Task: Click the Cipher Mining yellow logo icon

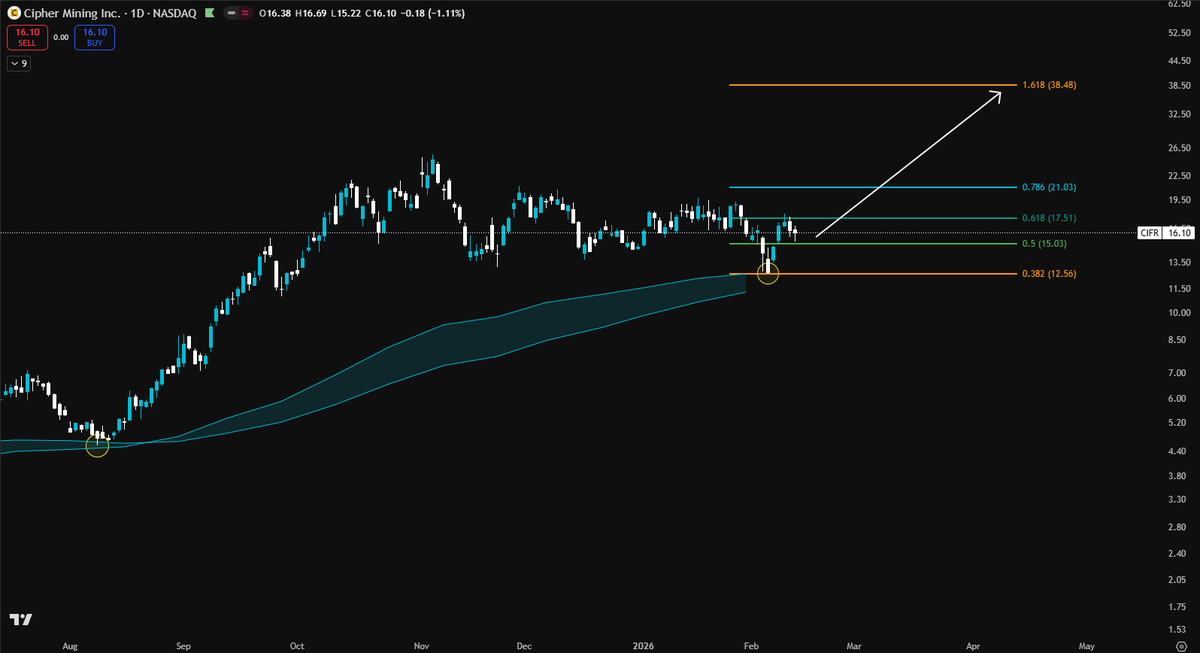Action: coord(15,15)
